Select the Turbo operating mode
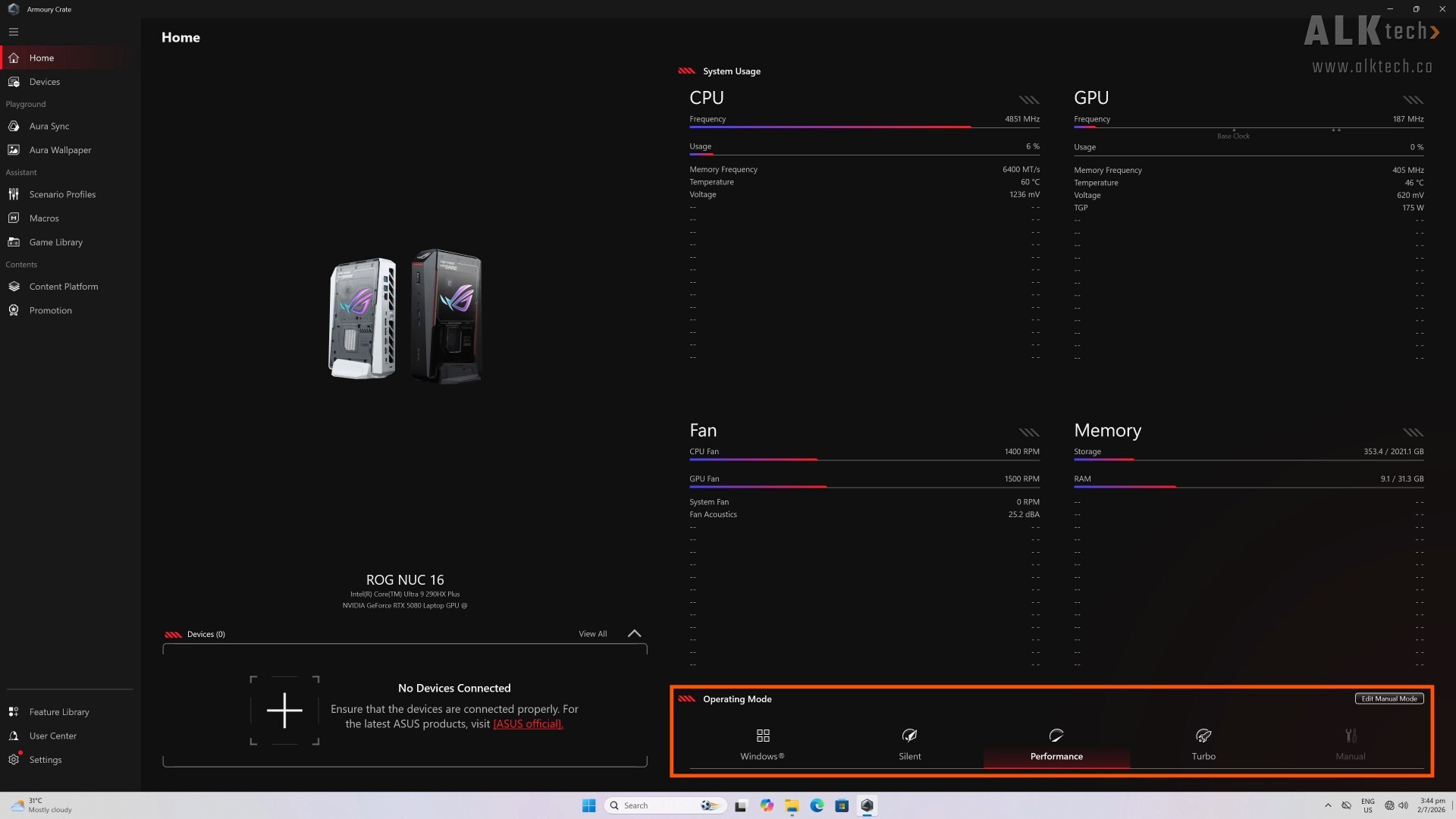This screenshot has height=819, width=1456. (1203, 744)
